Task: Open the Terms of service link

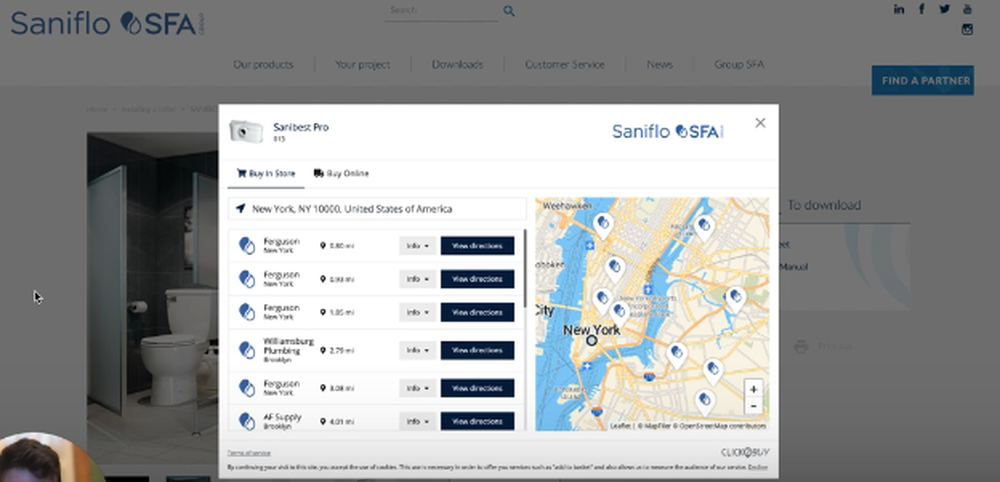Action: 249,453
